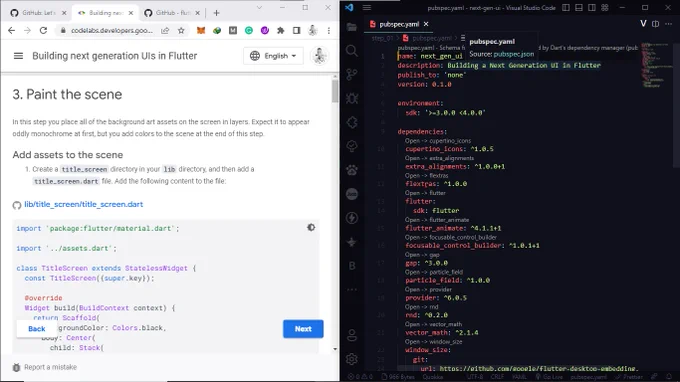680x382 pixels.
Task: Open VS Code Accounts icon
Action: pos(352,335)
